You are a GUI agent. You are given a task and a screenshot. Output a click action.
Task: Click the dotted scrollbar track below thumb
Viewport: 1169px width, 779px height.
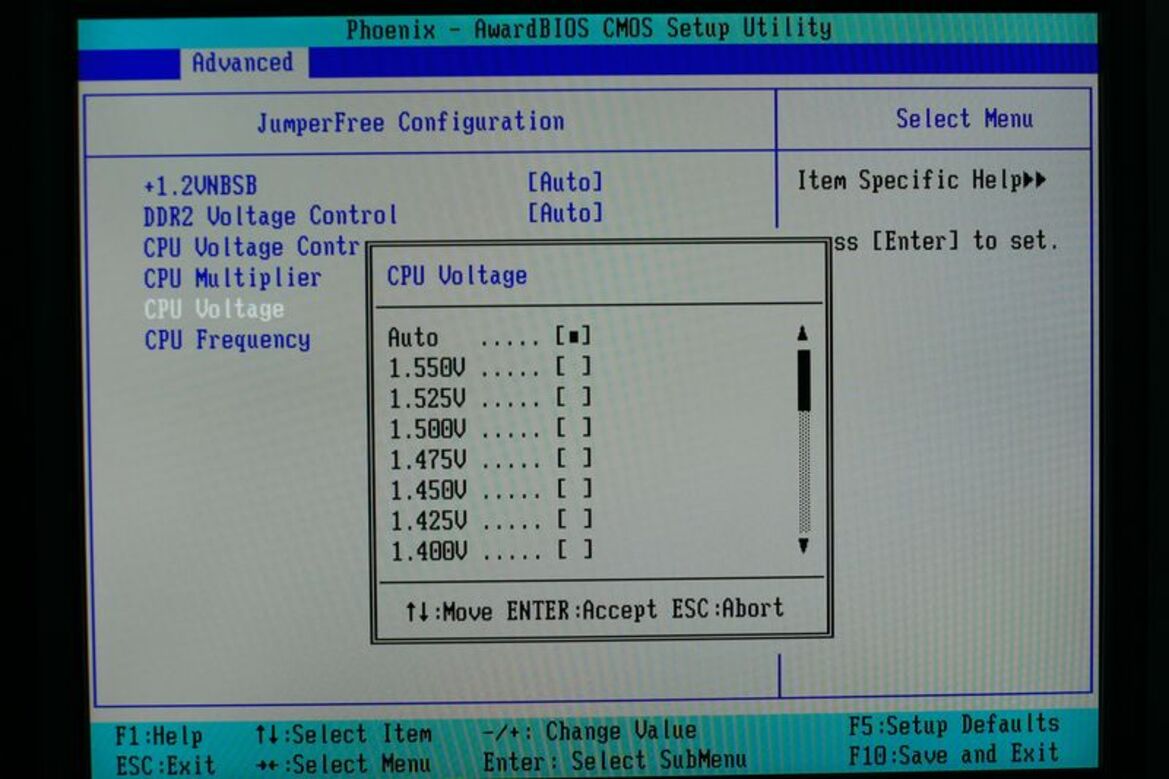[x=804, y=472]
